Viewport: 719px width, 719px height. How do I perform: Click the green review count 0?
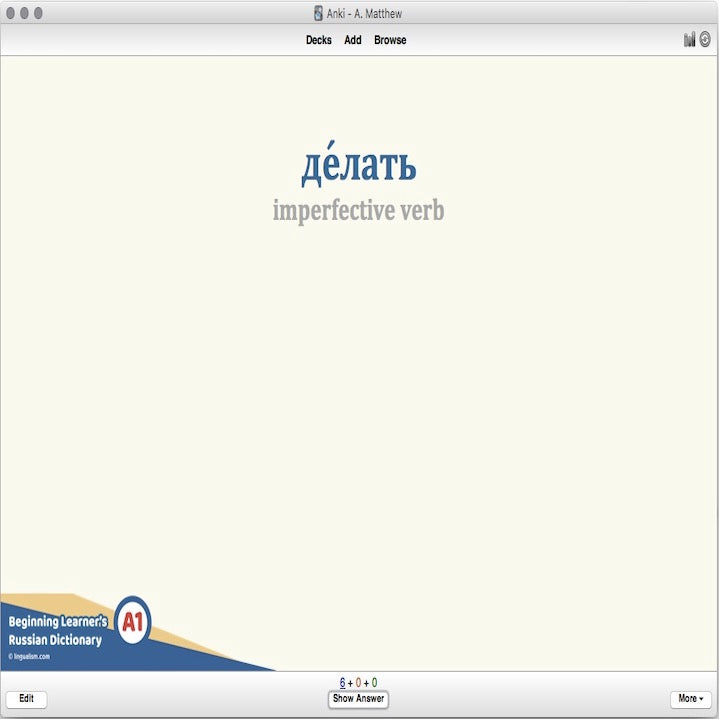(375, 682)
